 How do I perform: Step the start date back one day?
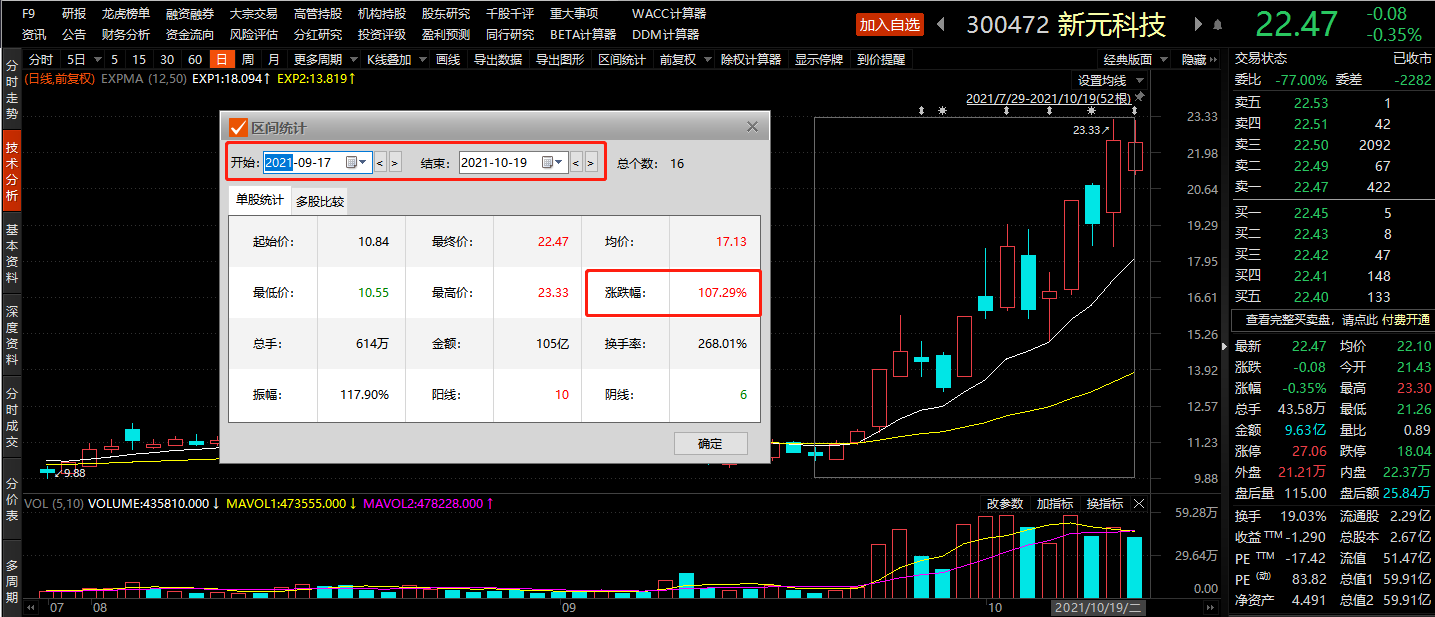coord(380,162)
